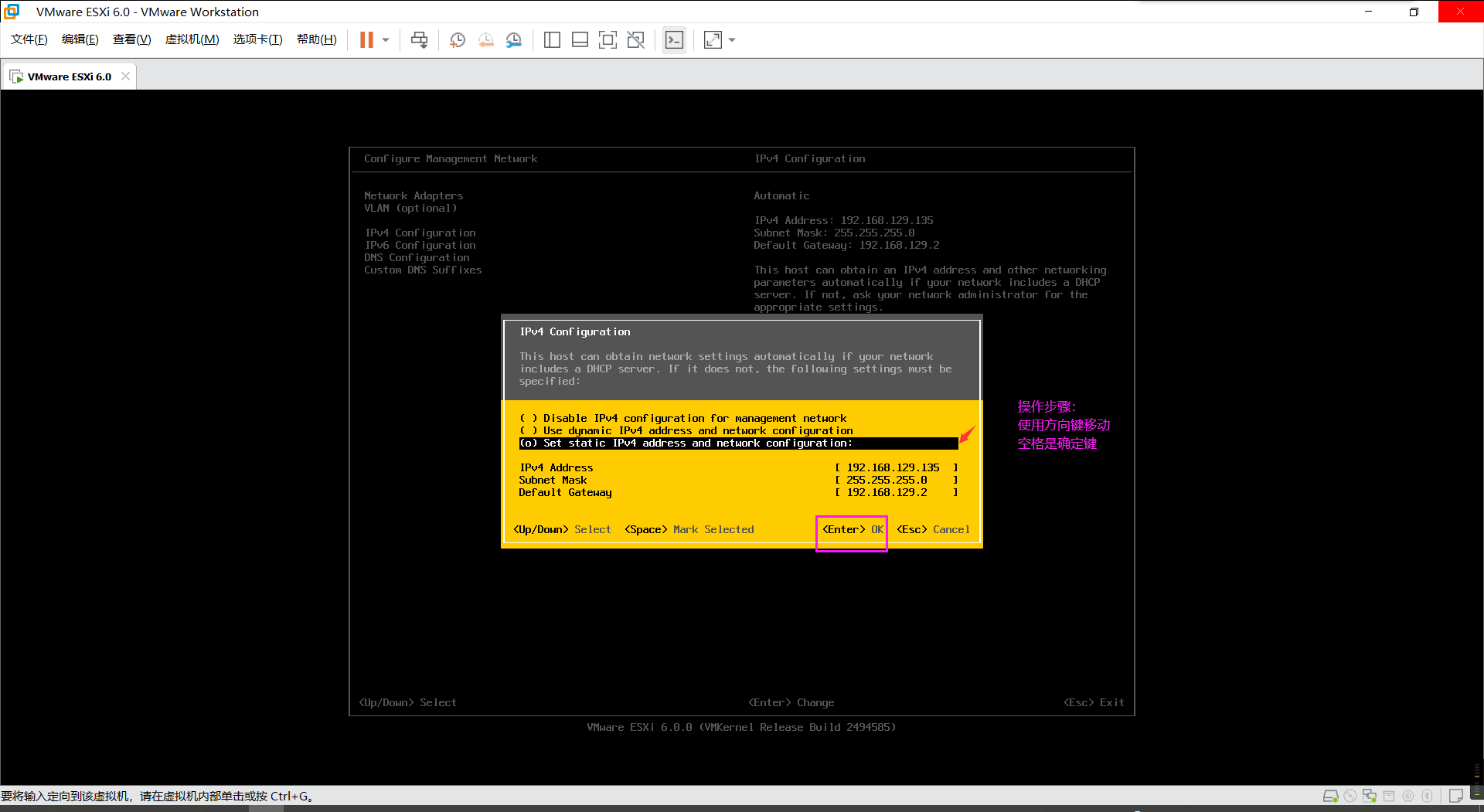This screenshot has width=1484, height=812.
Task: Click the IPv4 Address 192.168.129.135 info line
Action: 843,220
